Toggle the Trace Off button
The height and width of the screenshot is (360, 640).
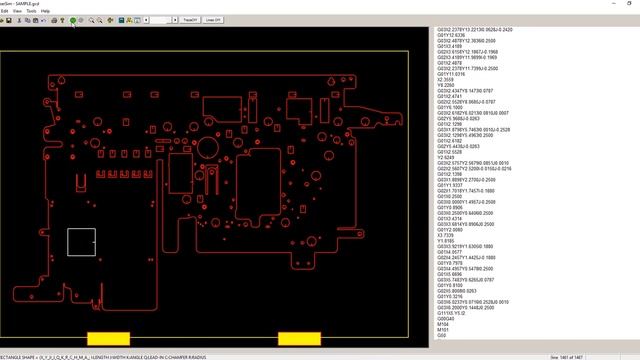pyautogui.click(x=190, y=20)
